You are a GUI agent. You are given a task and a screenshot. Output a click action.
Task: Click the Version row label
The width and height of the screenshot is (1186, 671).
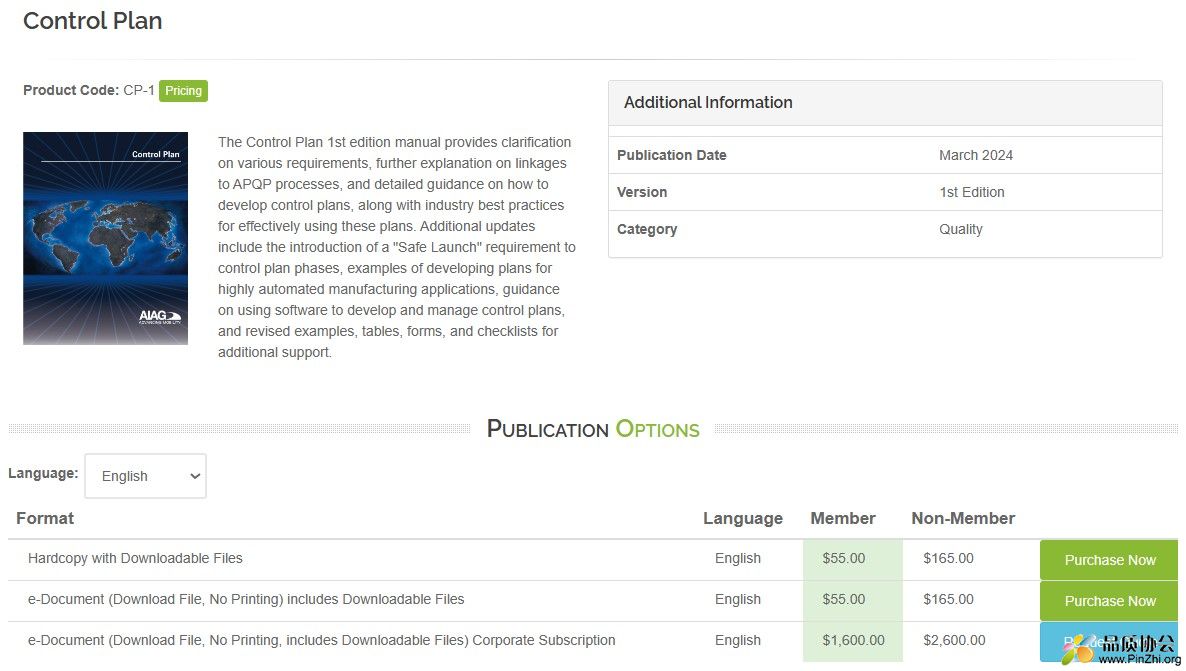(642, 192)
